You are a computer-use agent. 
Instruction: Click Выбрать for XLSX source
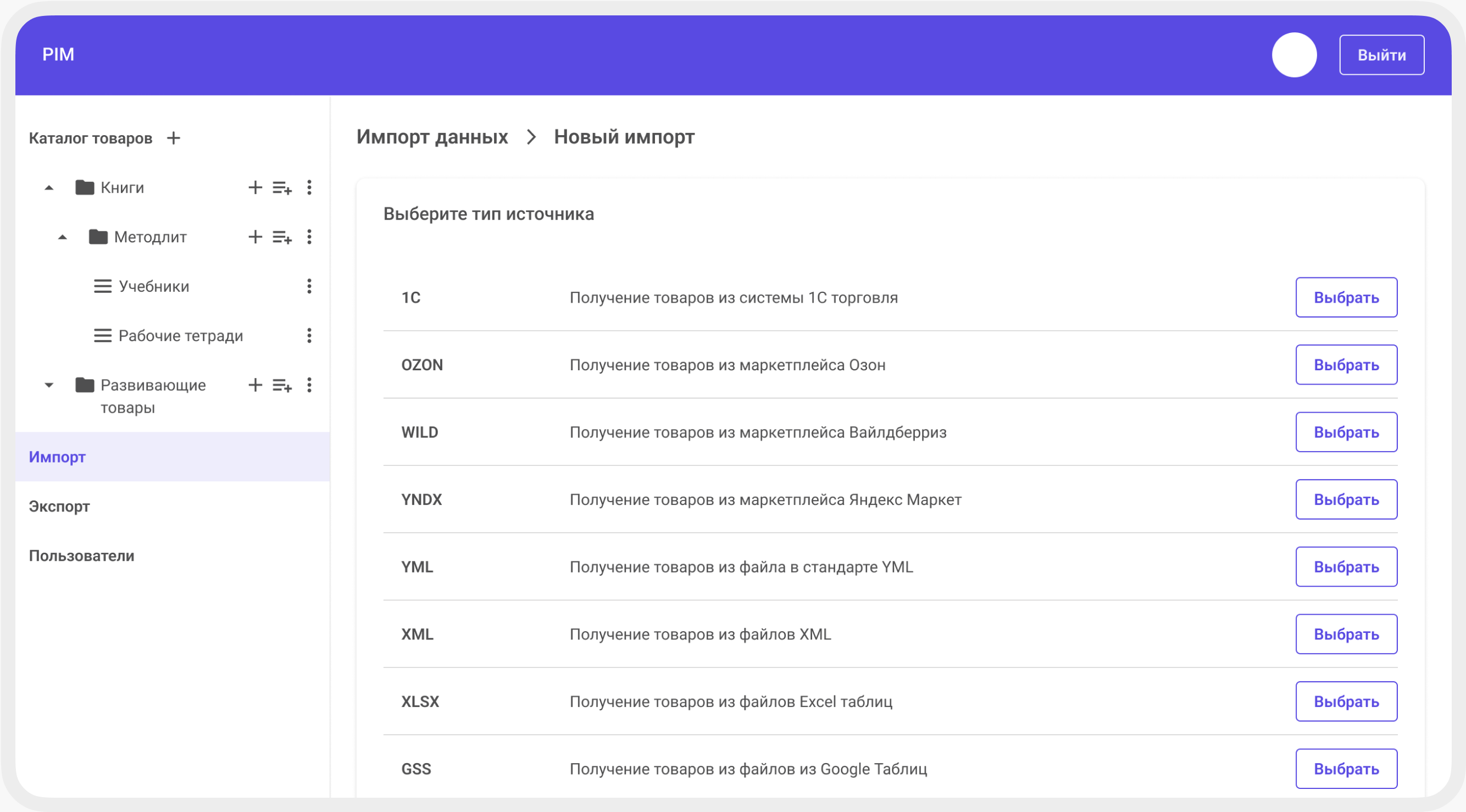pyautogui.click(x=1346, y=702)
